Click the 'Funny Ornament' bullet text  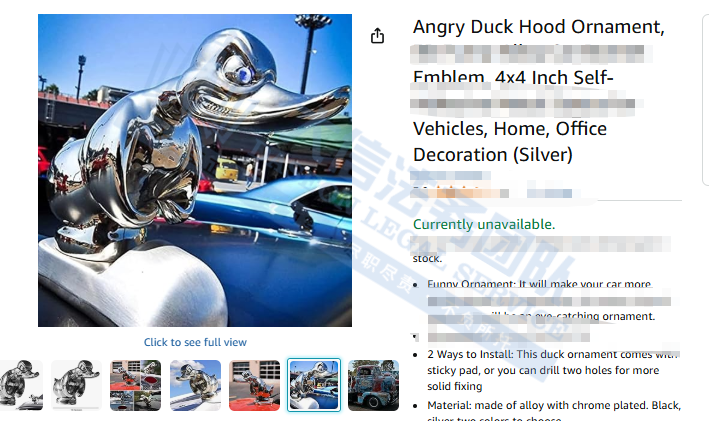point(539,284)
